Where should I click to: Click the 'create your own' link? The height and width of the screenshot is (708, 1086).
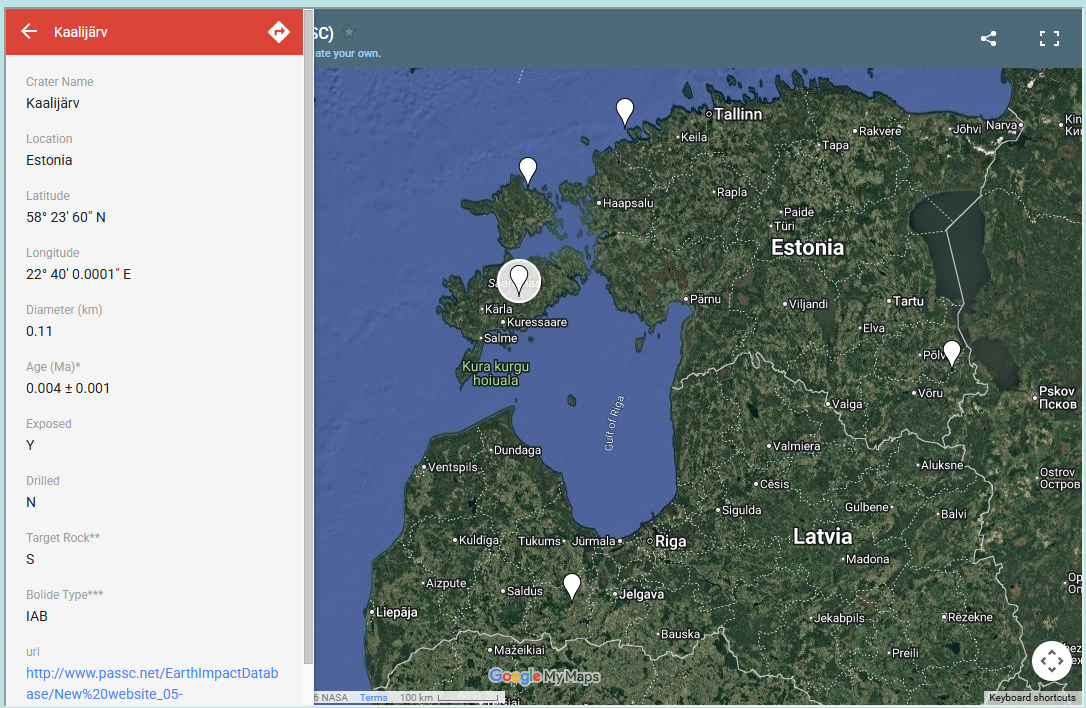[347, 53]
